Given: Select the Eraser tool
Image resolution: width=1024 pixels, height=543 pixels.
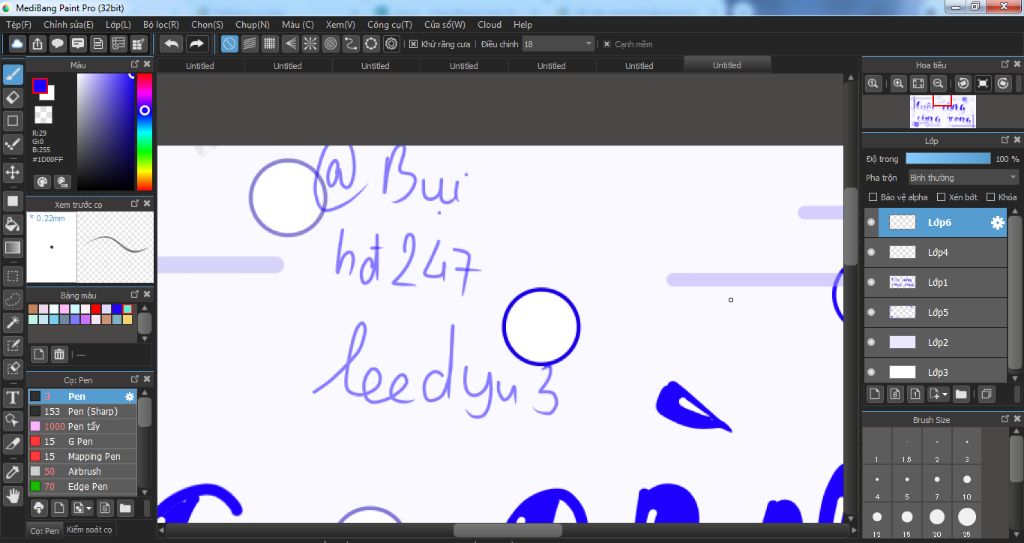Looking at the screenshot, I should click(12, 98).
